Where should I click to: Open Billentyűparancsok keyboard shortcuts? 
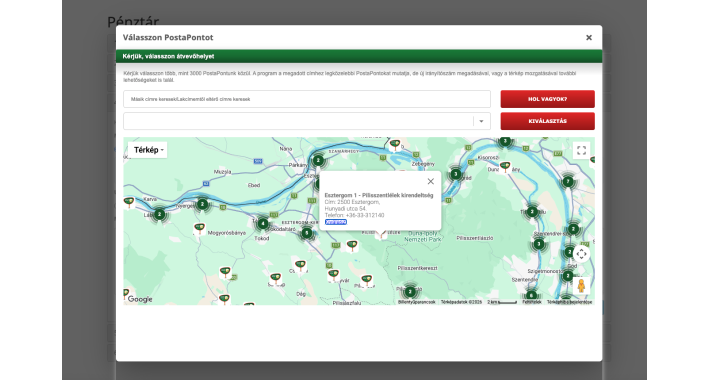pos(417,302)
